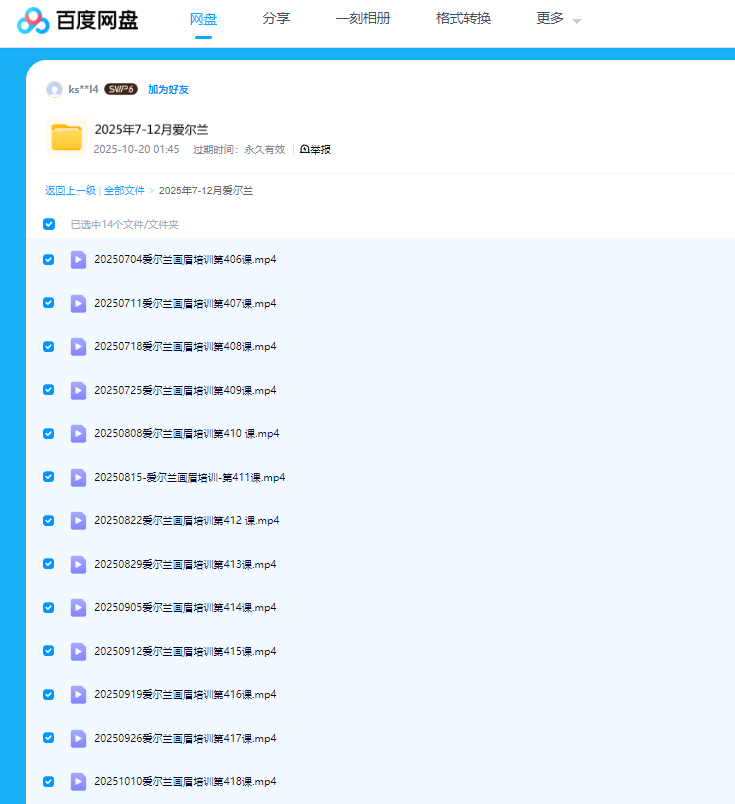Viewport: 735px width, 804px height.
Task: Click 加为好友 to add friend
Action: coord(168,89)
